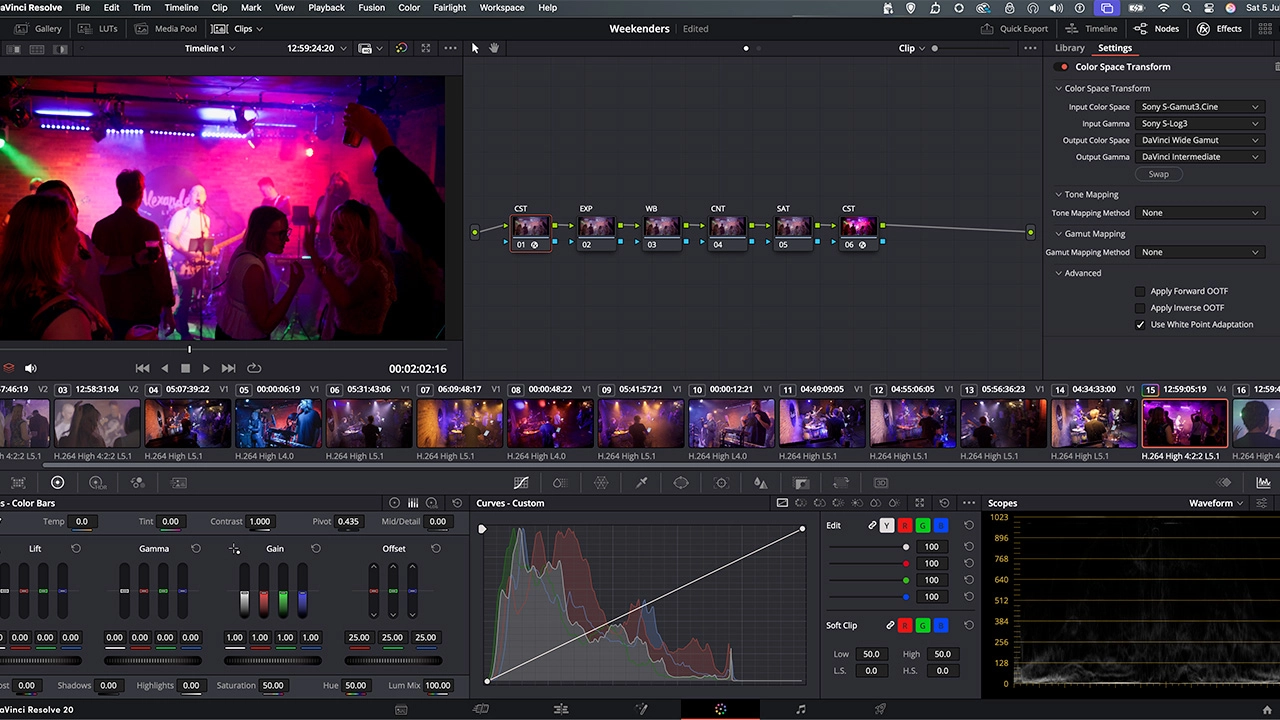Image resolution: width=1280 pixels, height=720 pixels.
Task: Open the Color menu
Action: click(x=409, y=8)
